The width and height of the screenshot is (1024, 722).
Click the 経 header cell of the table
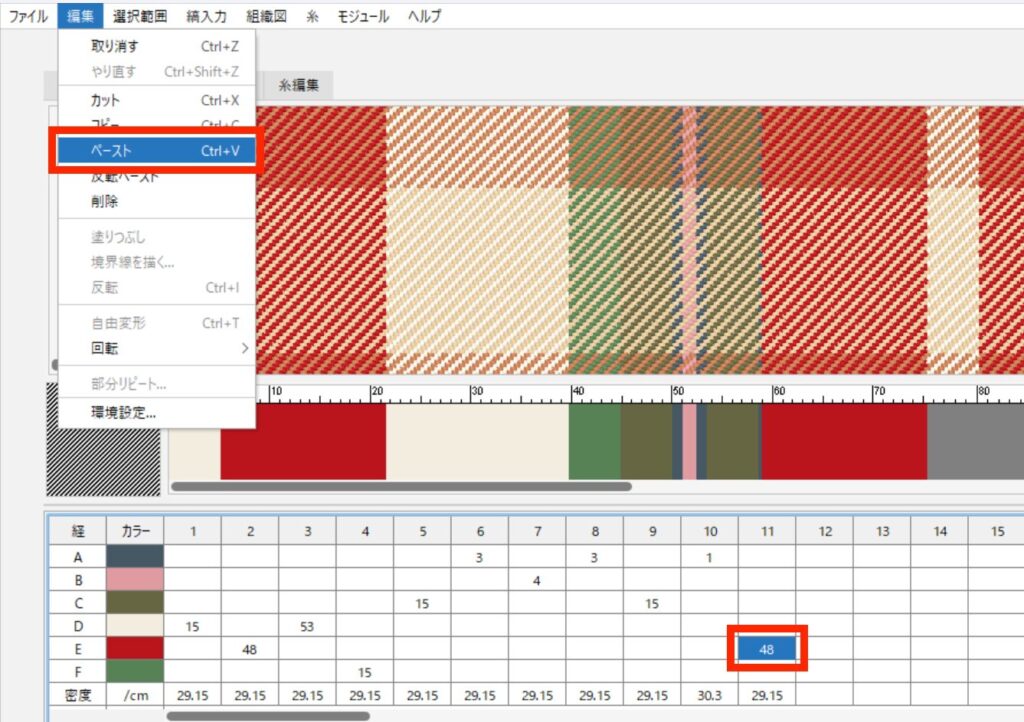click(78, 531)
